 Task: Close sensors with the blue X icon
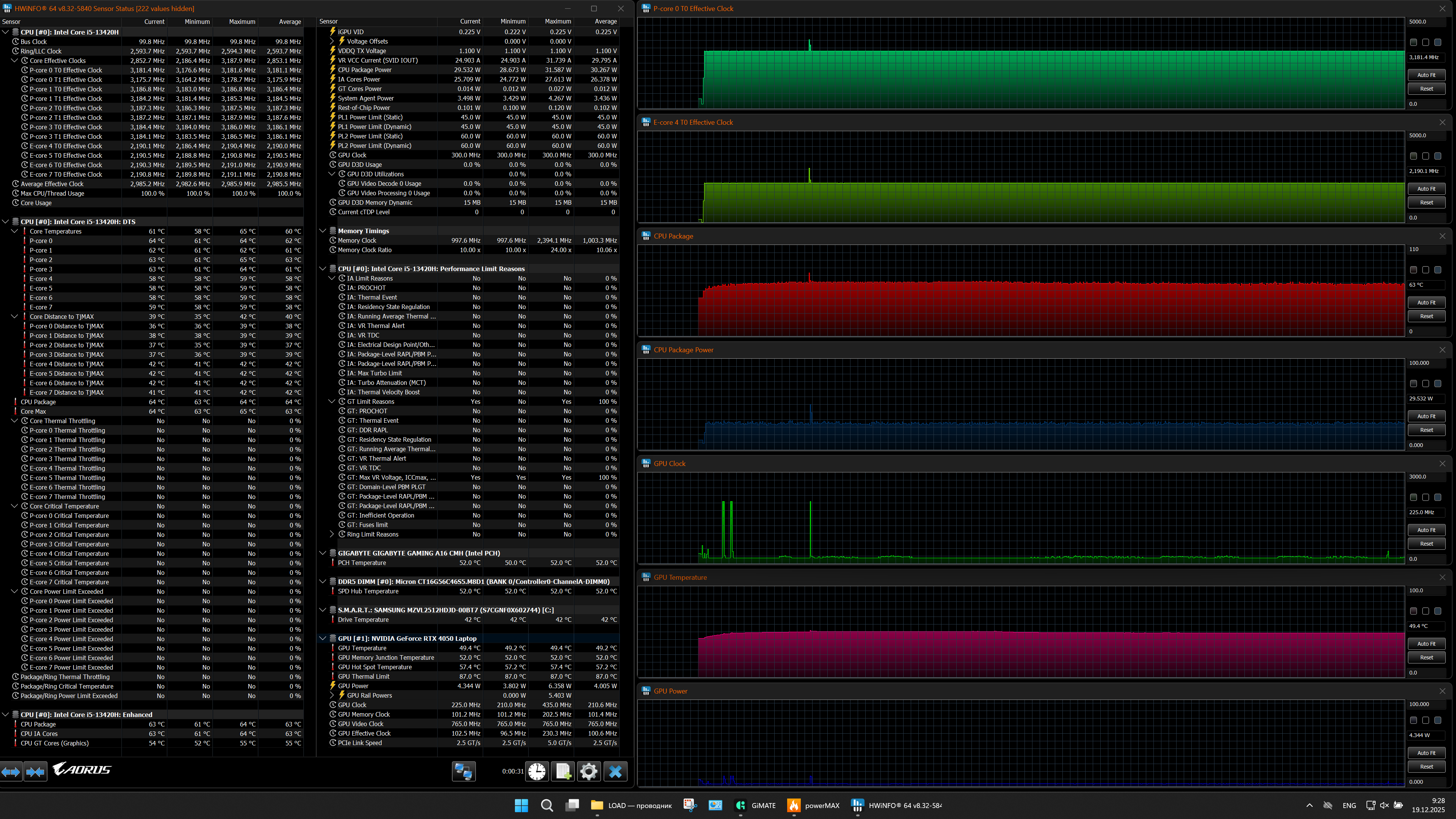(615, 772)
